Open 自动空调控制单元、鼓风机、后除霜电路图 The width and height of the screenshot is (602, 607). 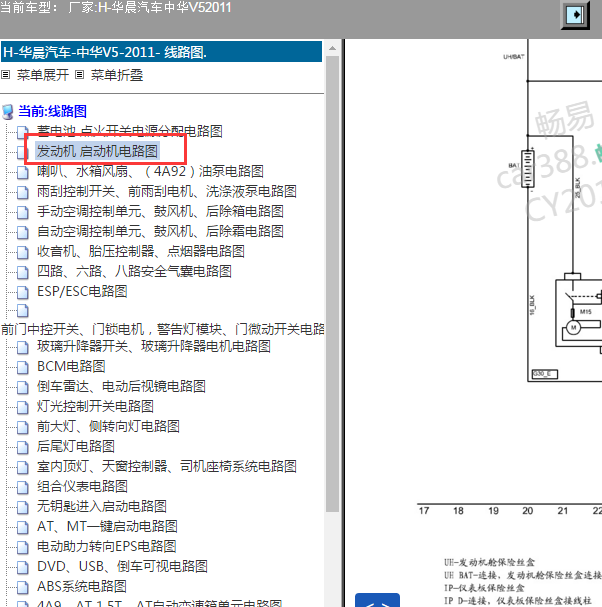tap(160, 231)
